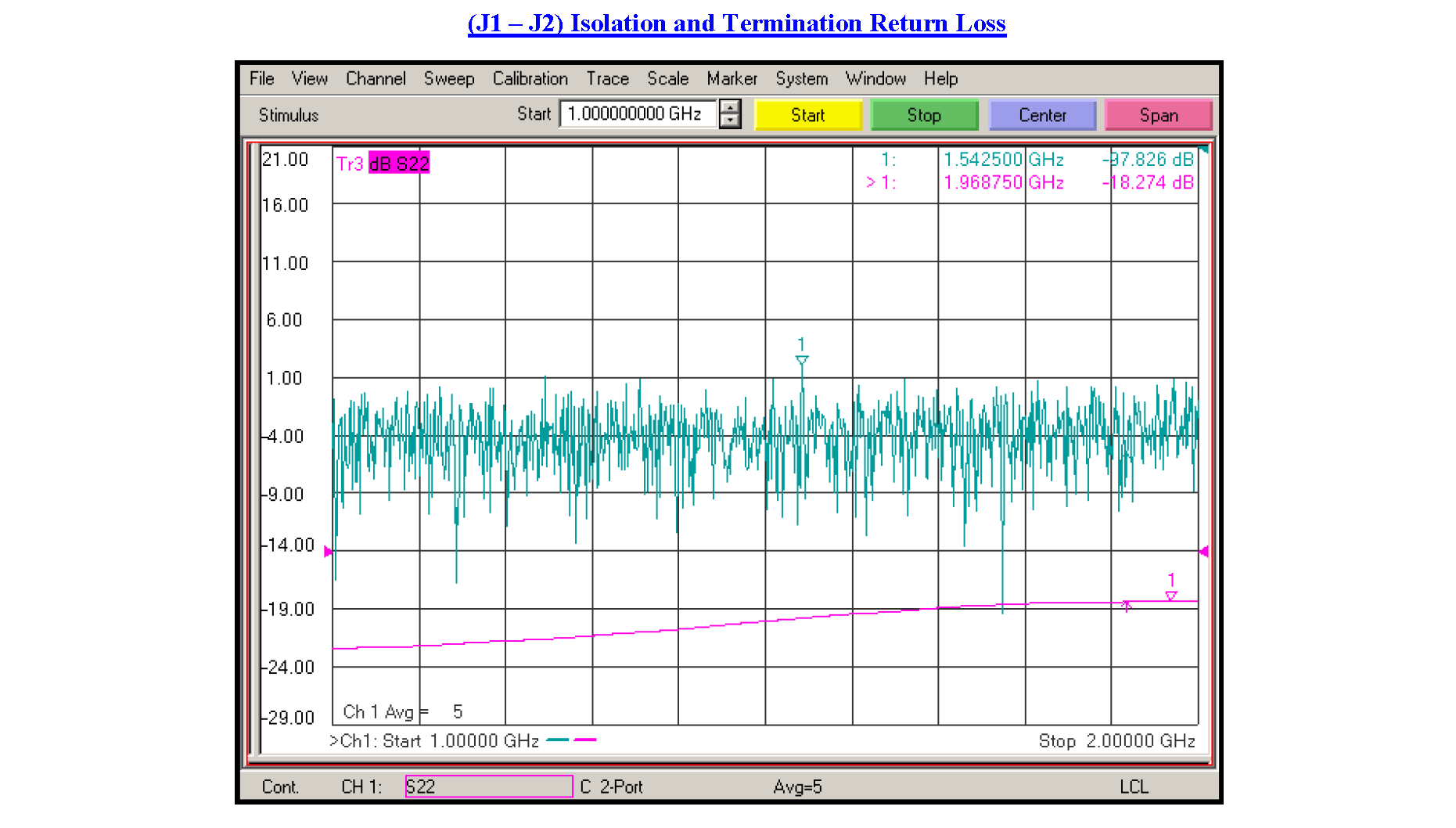The width and height of the screenshot is (1456, 828).
Task: Click the S22 measurement field in the status bar
Action: click(488, 787)
